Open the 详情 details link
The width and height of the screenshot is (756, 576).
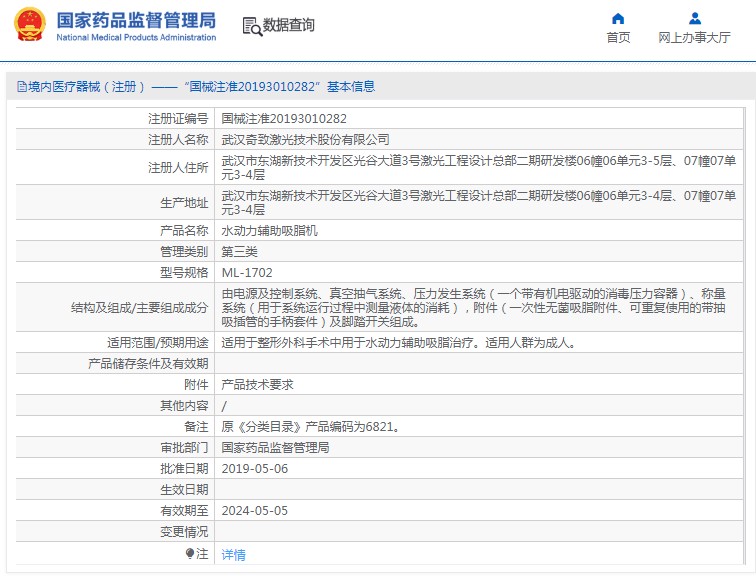click(x=233, y=555)
